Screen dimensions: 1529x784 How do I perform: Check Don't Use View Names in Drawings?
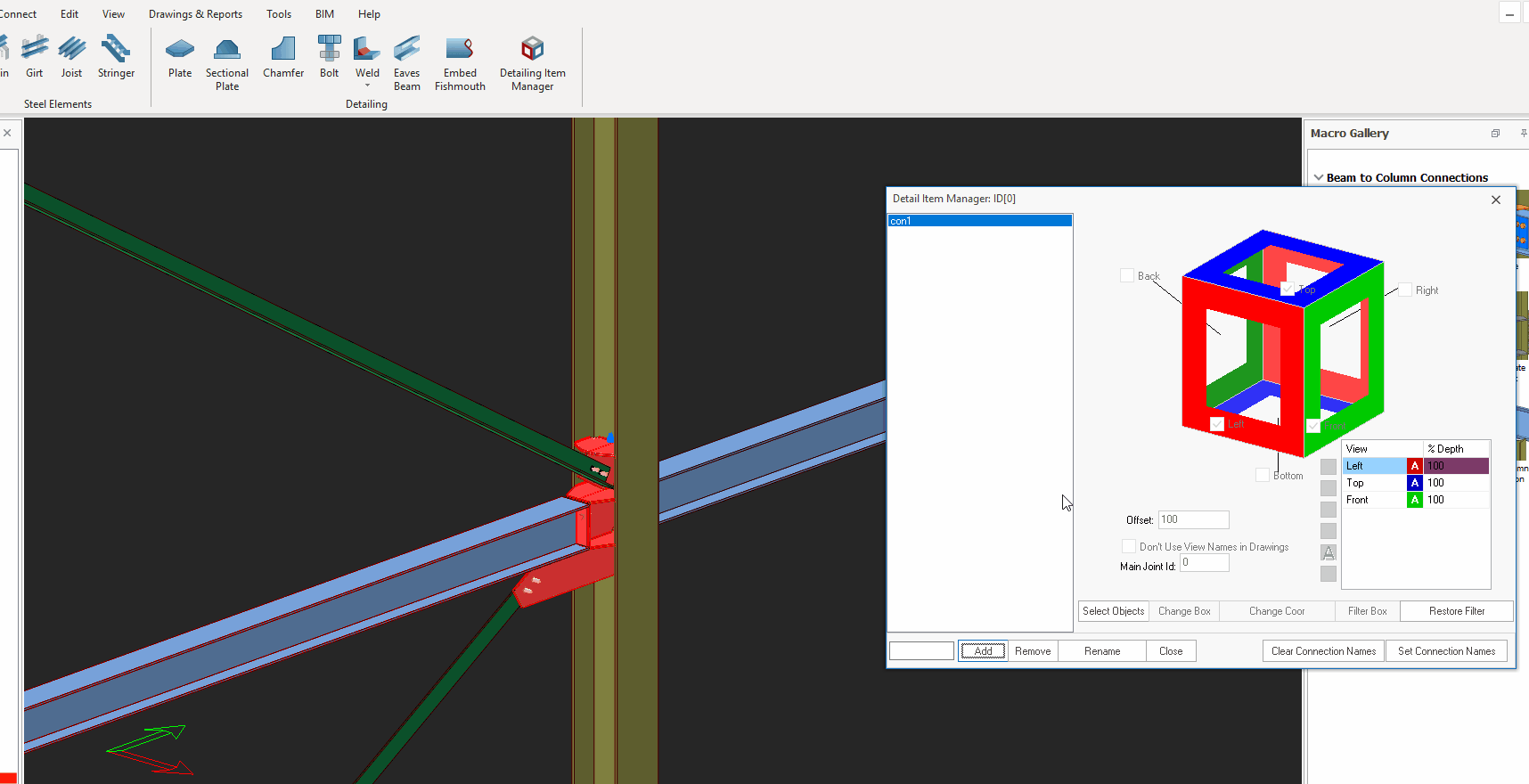click(x=1129, y=547)
